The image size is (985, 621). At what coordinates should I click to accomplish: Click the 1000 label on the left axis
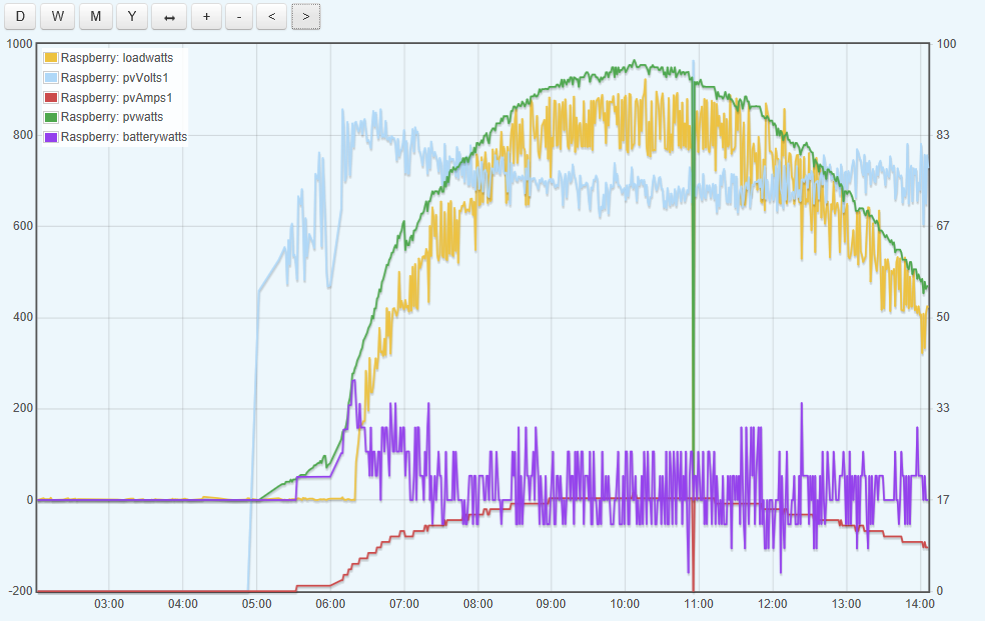(x=19, y=44)
